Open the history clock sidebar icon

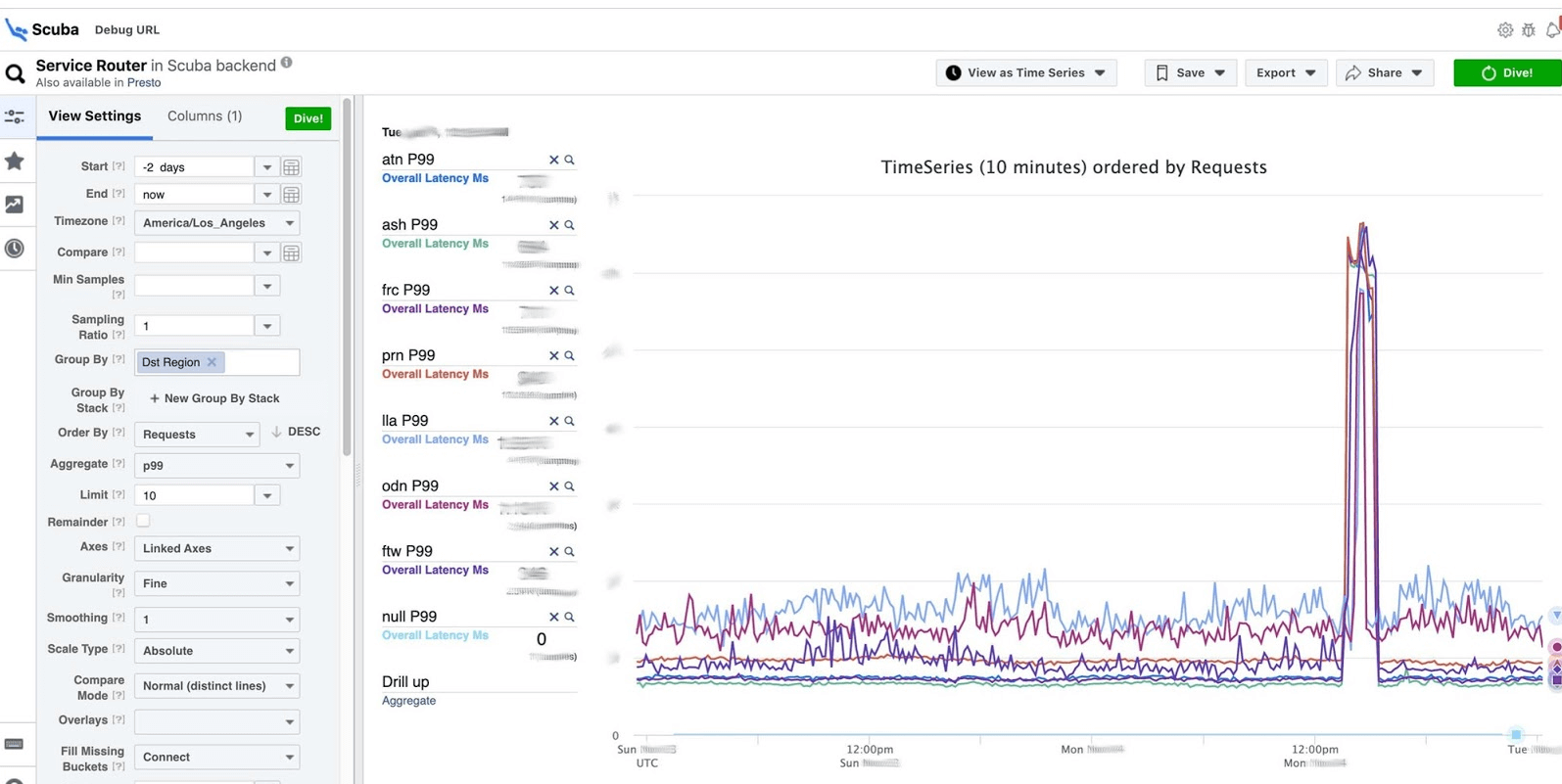point(15,249)
